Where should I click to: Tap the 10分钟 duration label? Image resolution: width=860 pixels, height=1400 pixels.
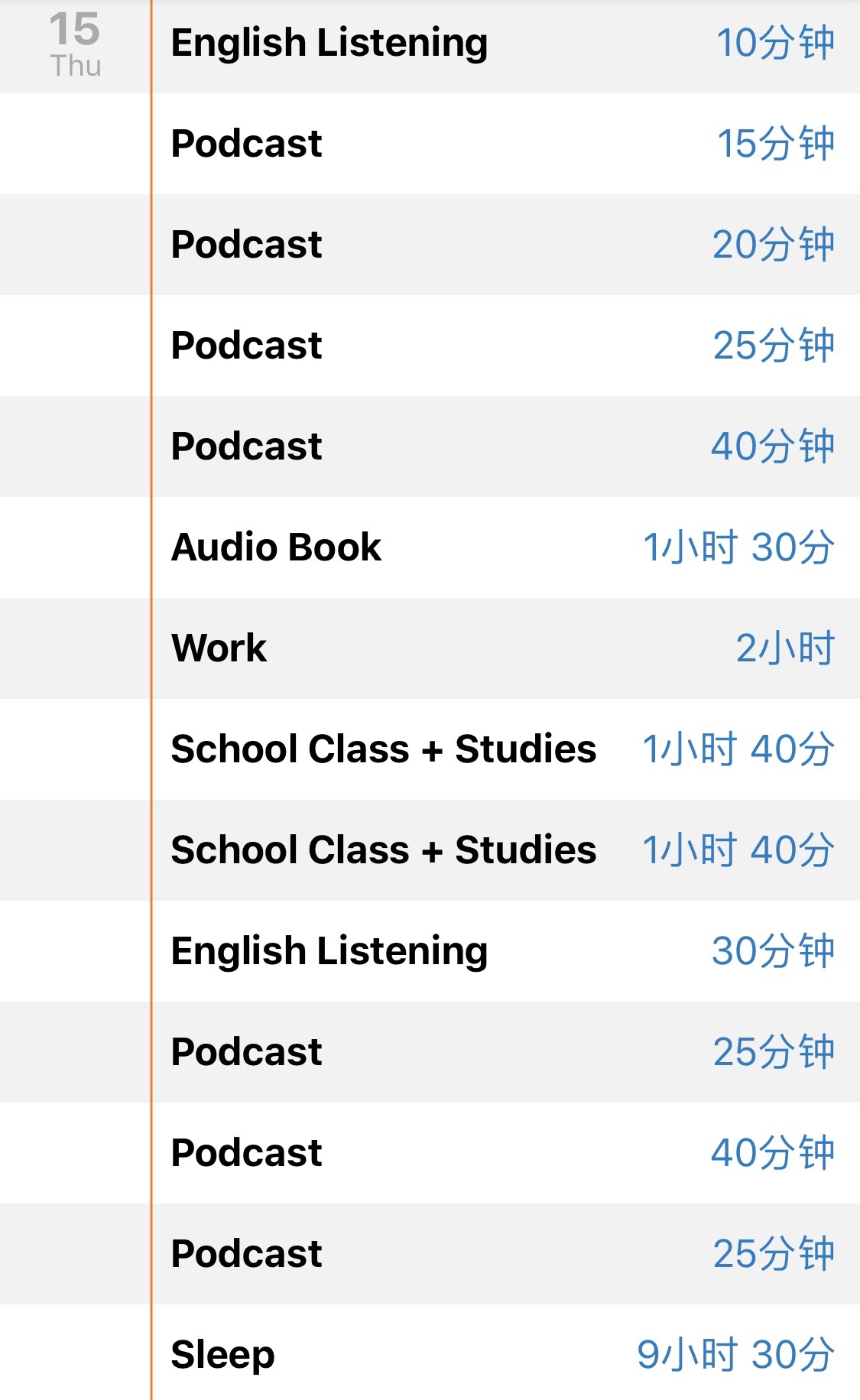pos(775,43)
